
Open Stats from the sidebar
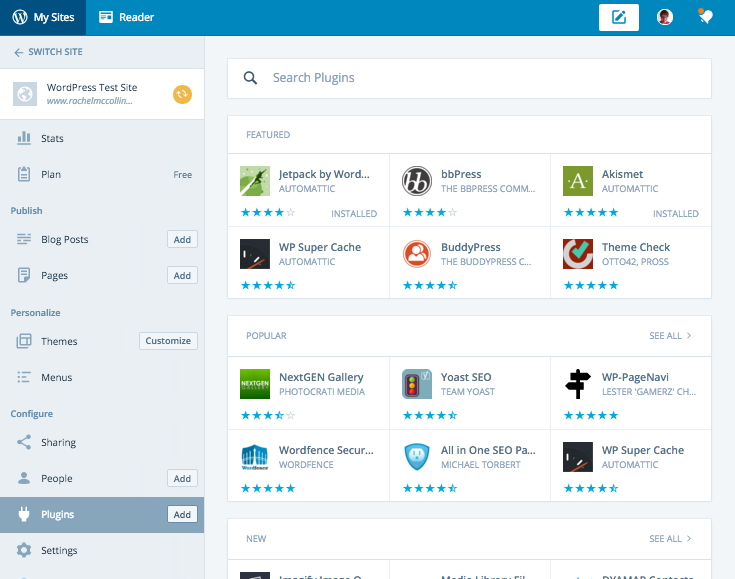coord(102,138)
